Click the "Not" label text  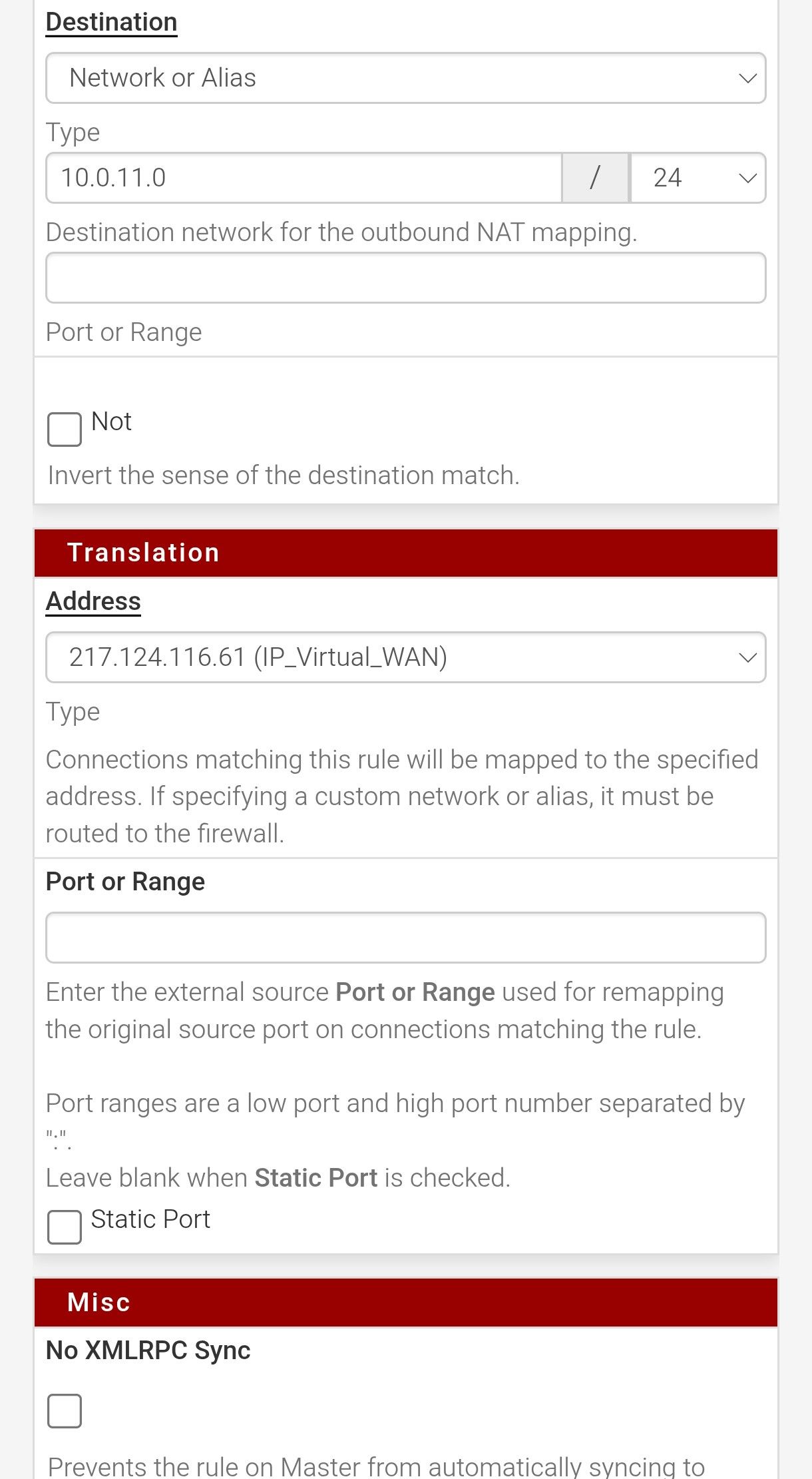tap(111, 422)
